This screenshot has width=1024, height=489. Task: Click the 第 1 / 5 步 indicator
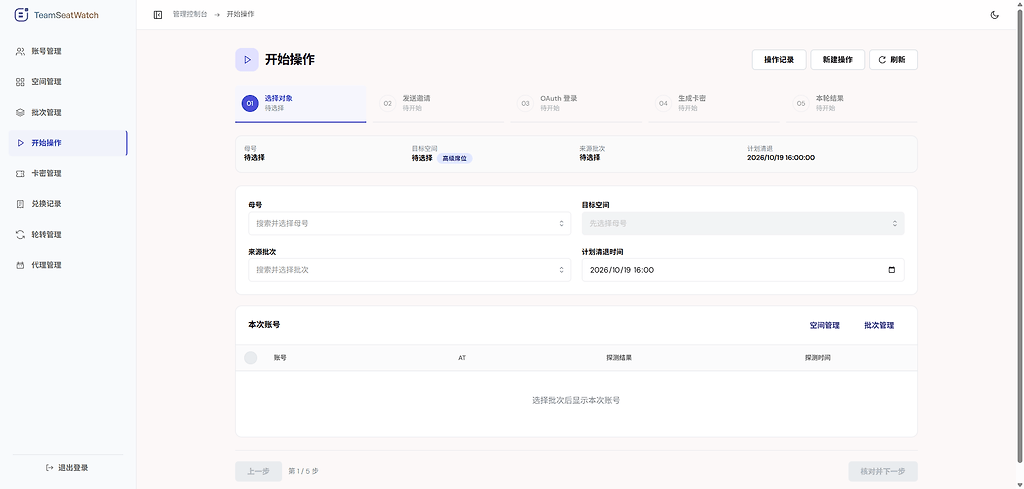[304, 471]
